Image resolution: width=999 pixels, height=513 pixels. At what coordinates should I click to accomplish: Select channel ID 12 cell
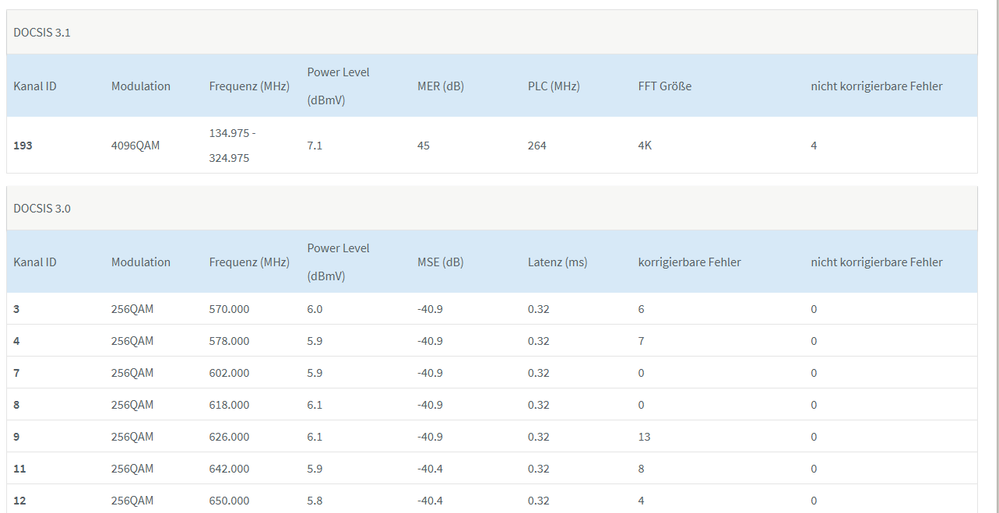20,500
